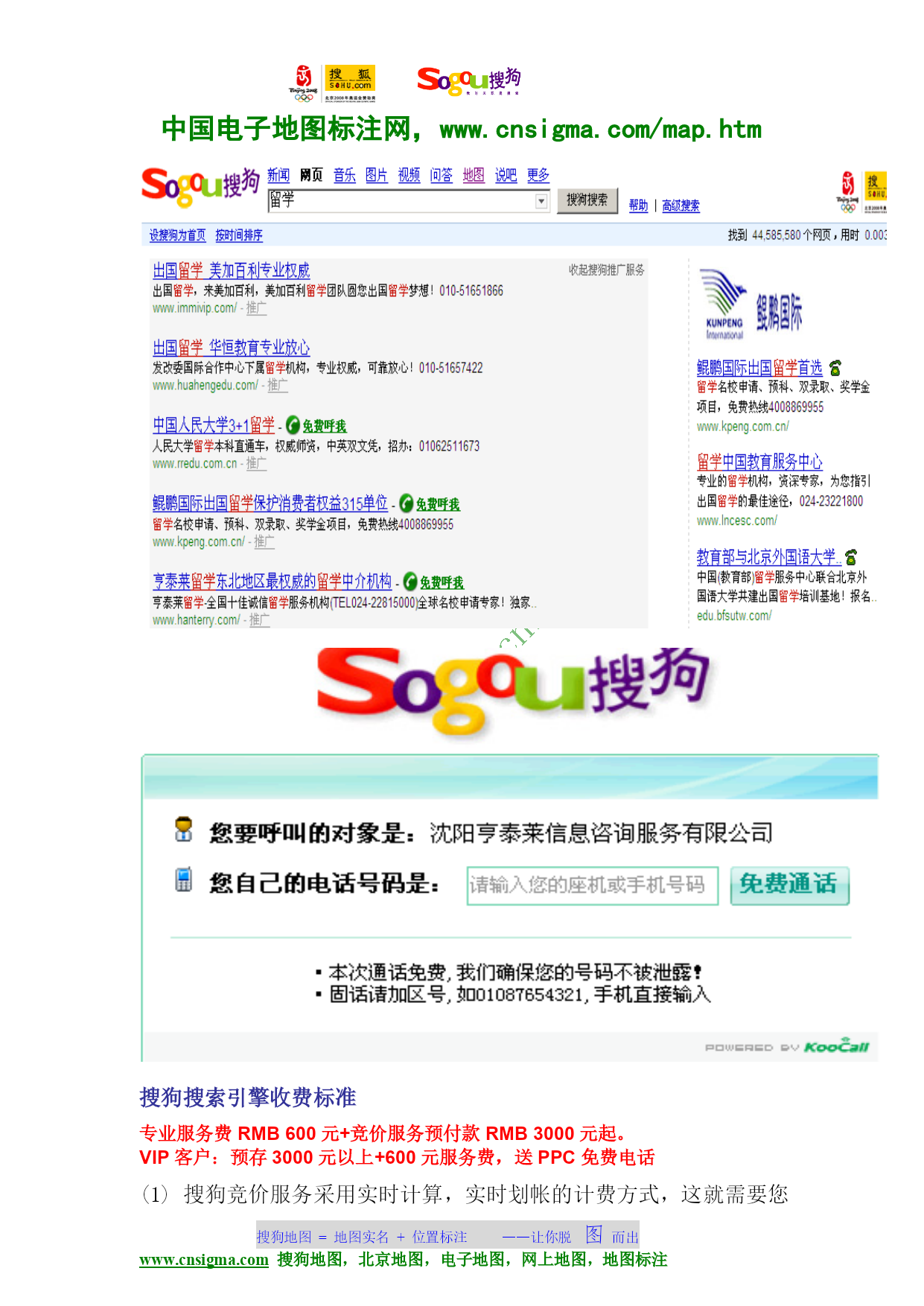The height and width of the screenshot is (1306, 924).
Task: Select the 网页 tab
Action: tap(311, 175)
